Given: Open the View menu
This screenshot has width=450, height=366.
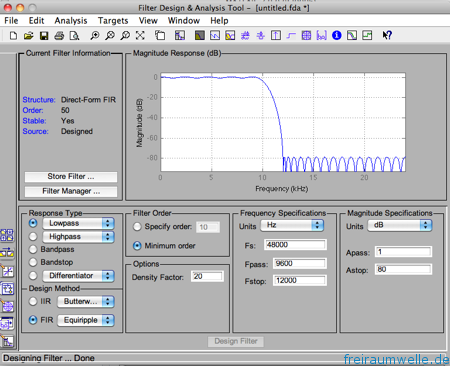Looking at the screenshot, I should pyautogui.click(x=148, y=21).
